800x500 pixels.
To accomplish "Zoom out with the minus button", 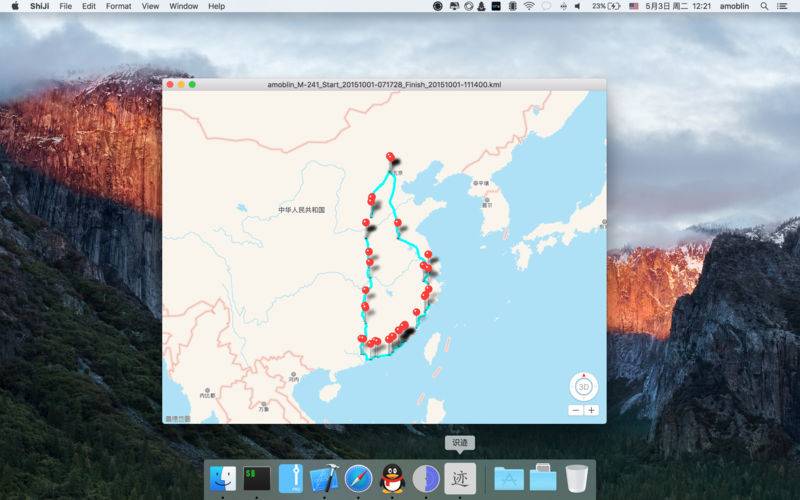I will coord(576,410).
